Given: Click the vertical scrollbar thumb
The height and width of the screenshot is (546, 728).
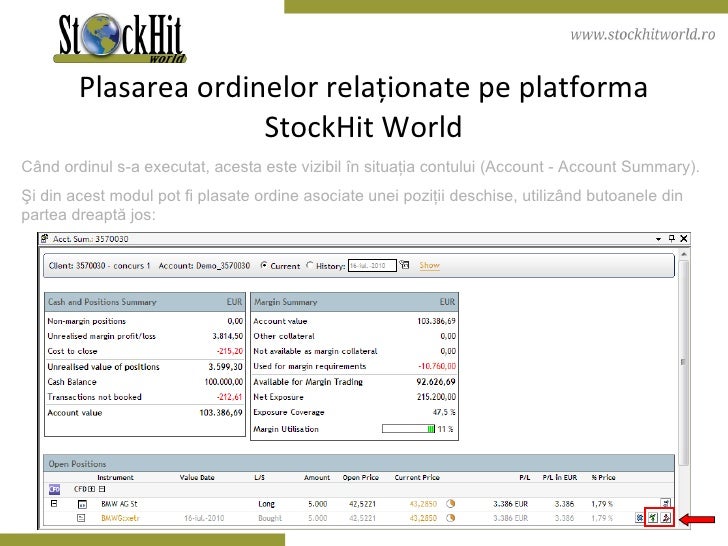Looking at the screenshot, I should point(683,362).
